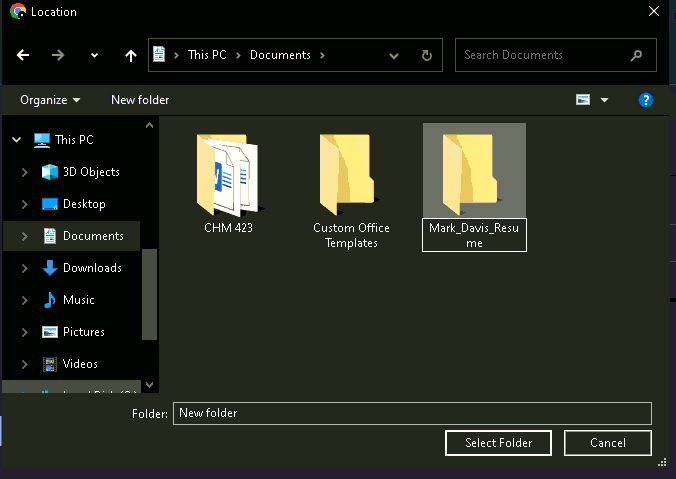Click the Select Folder button
The width and height of the screenshot is (676, 479).
(498, 443)
